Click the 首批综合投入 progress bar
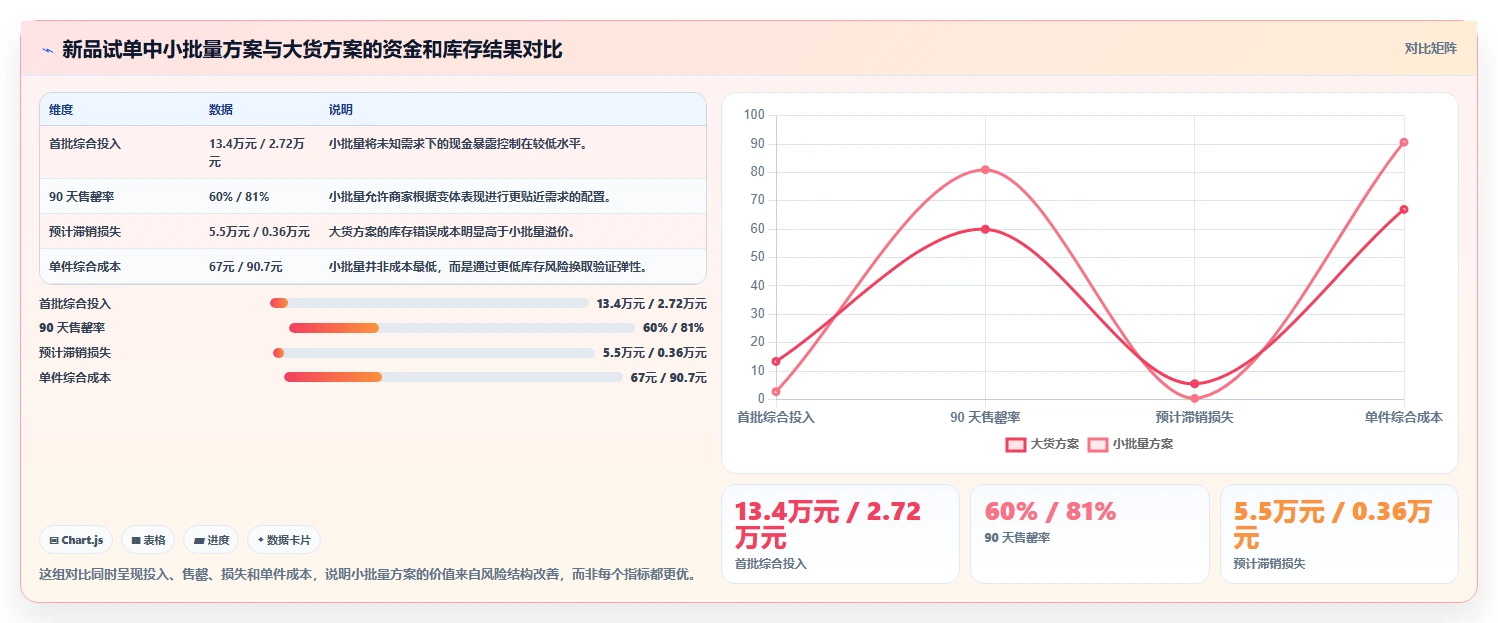 click(429, 303)
